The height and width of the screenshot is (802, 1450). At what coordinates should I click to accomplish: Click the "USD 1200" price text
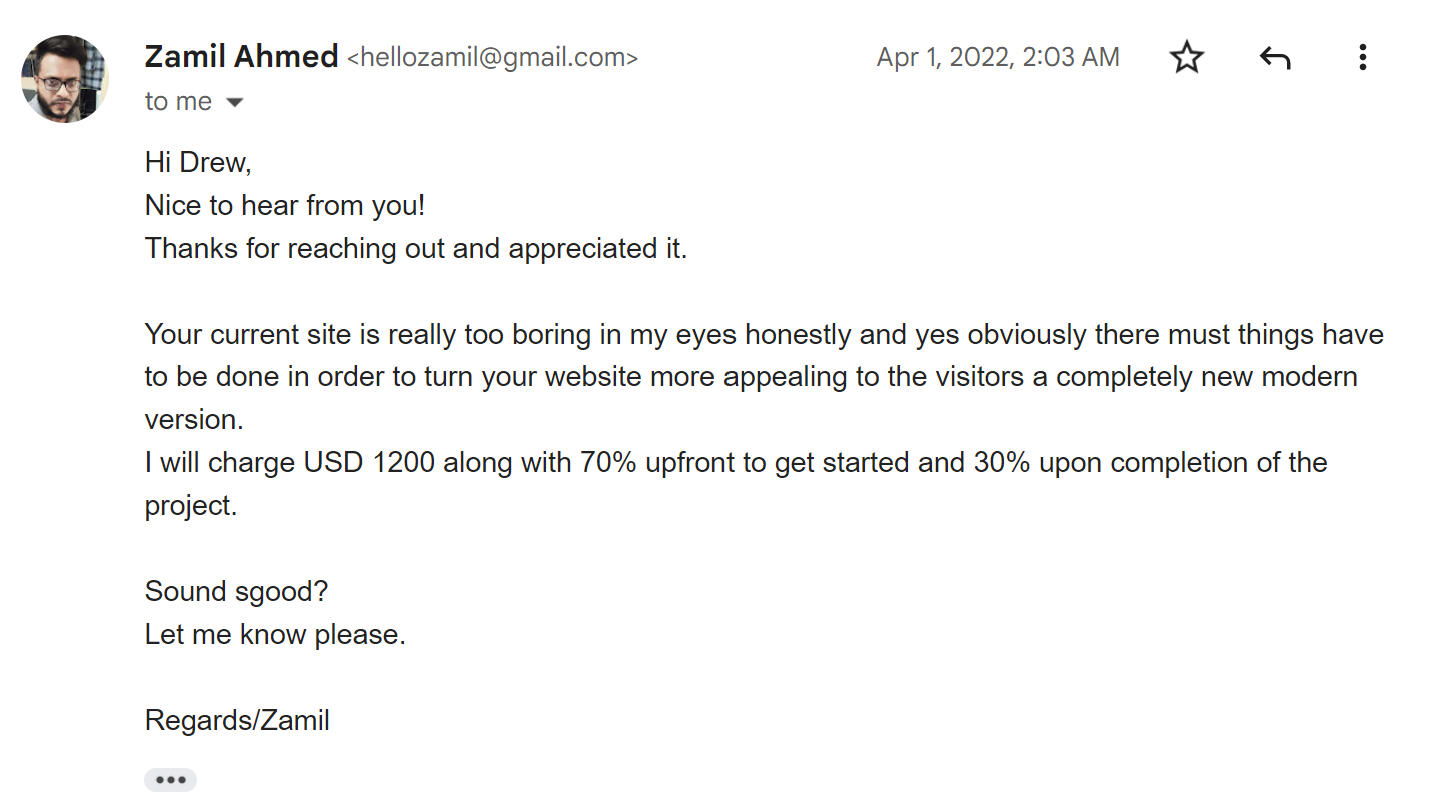coord(369,463)
